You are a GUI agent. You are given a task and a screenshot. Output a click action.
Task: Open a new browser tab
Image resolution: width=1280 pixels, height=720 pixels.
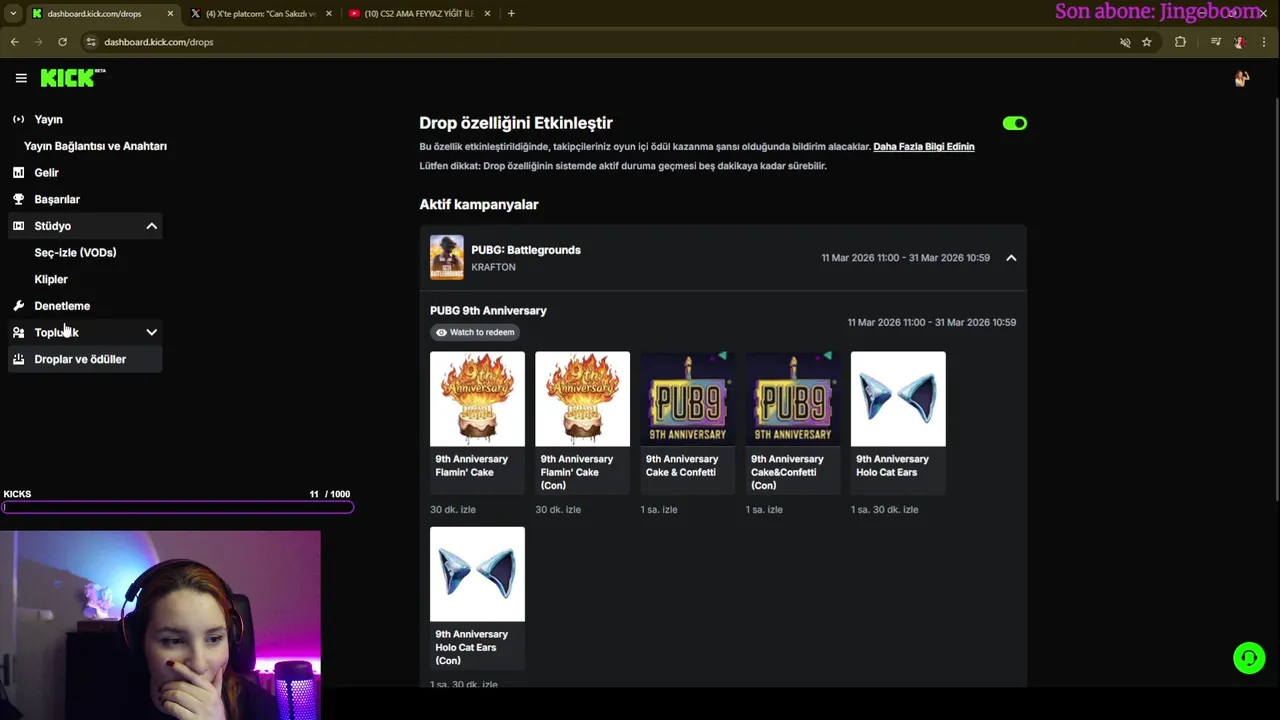pyautogui.click(x=511, y=14)
